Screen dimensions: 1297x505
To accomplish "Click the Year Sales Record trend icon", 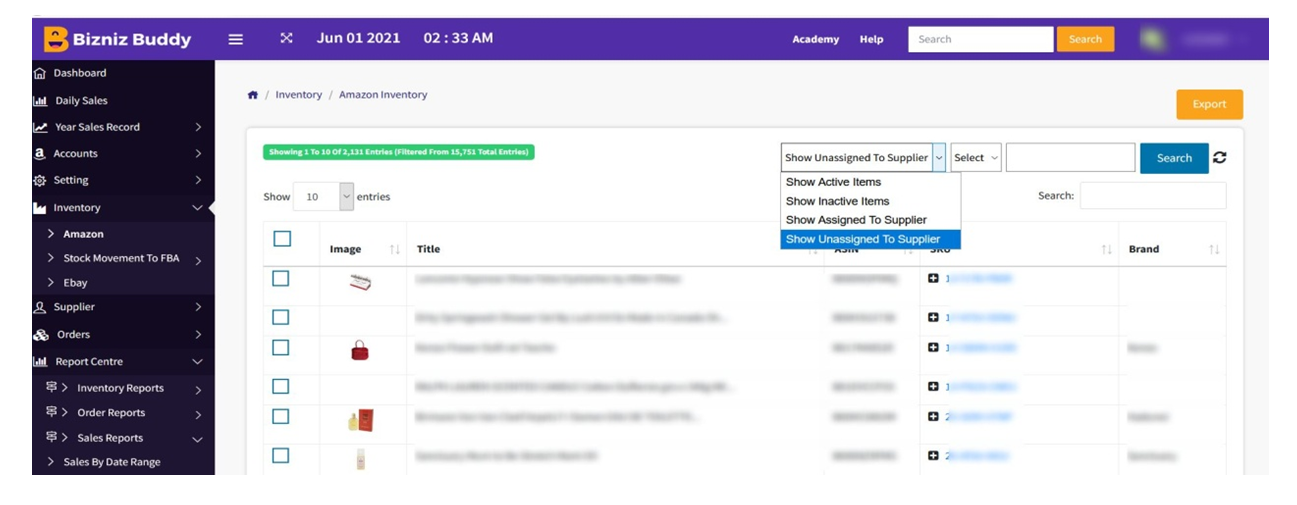I will (40, 127).
